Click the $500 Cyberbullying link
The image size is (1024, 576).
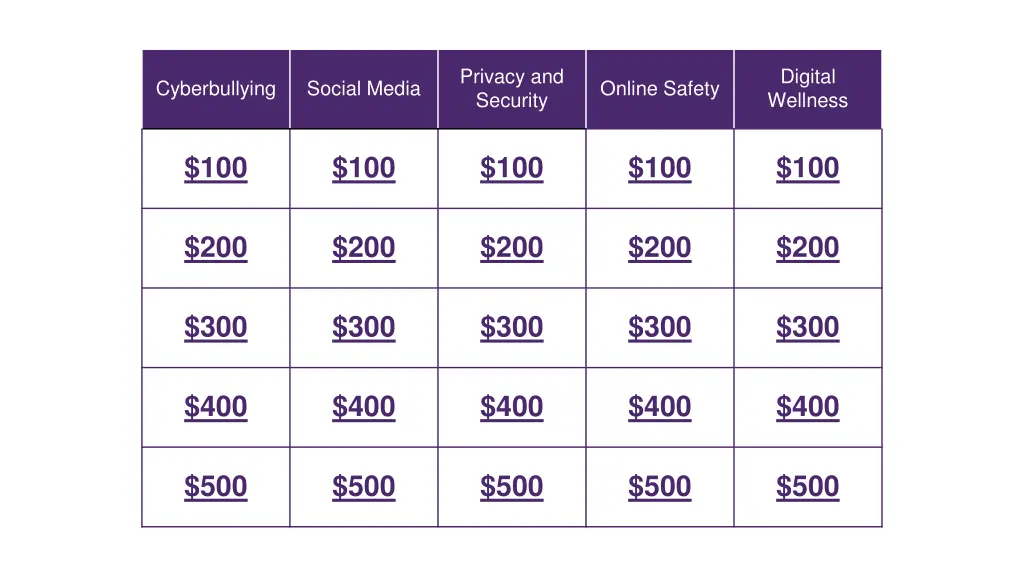[215, 487]
